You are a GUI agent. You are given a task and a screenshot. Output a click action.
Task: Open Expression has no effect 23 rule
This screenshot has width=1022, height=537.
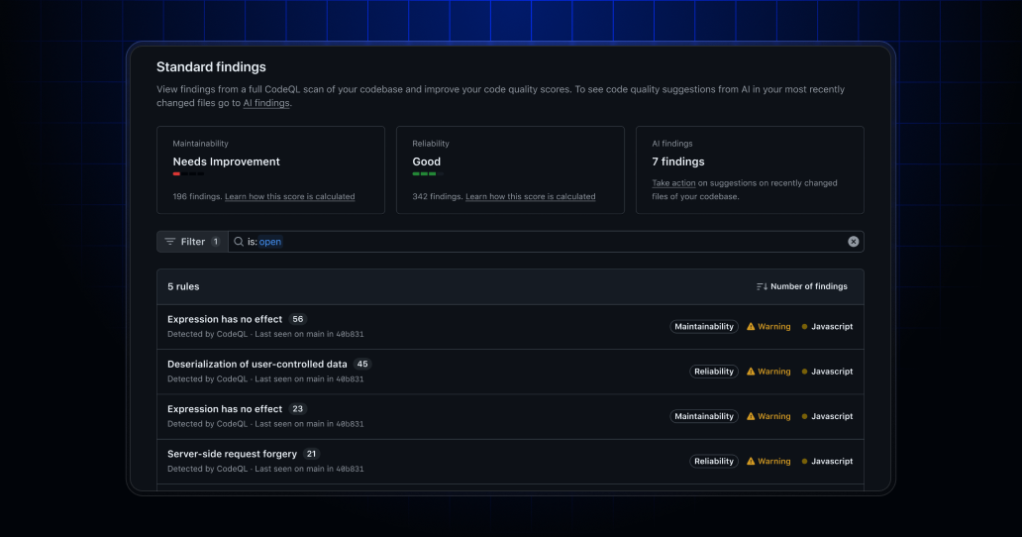pyautogui.click(x=225, y=409)
